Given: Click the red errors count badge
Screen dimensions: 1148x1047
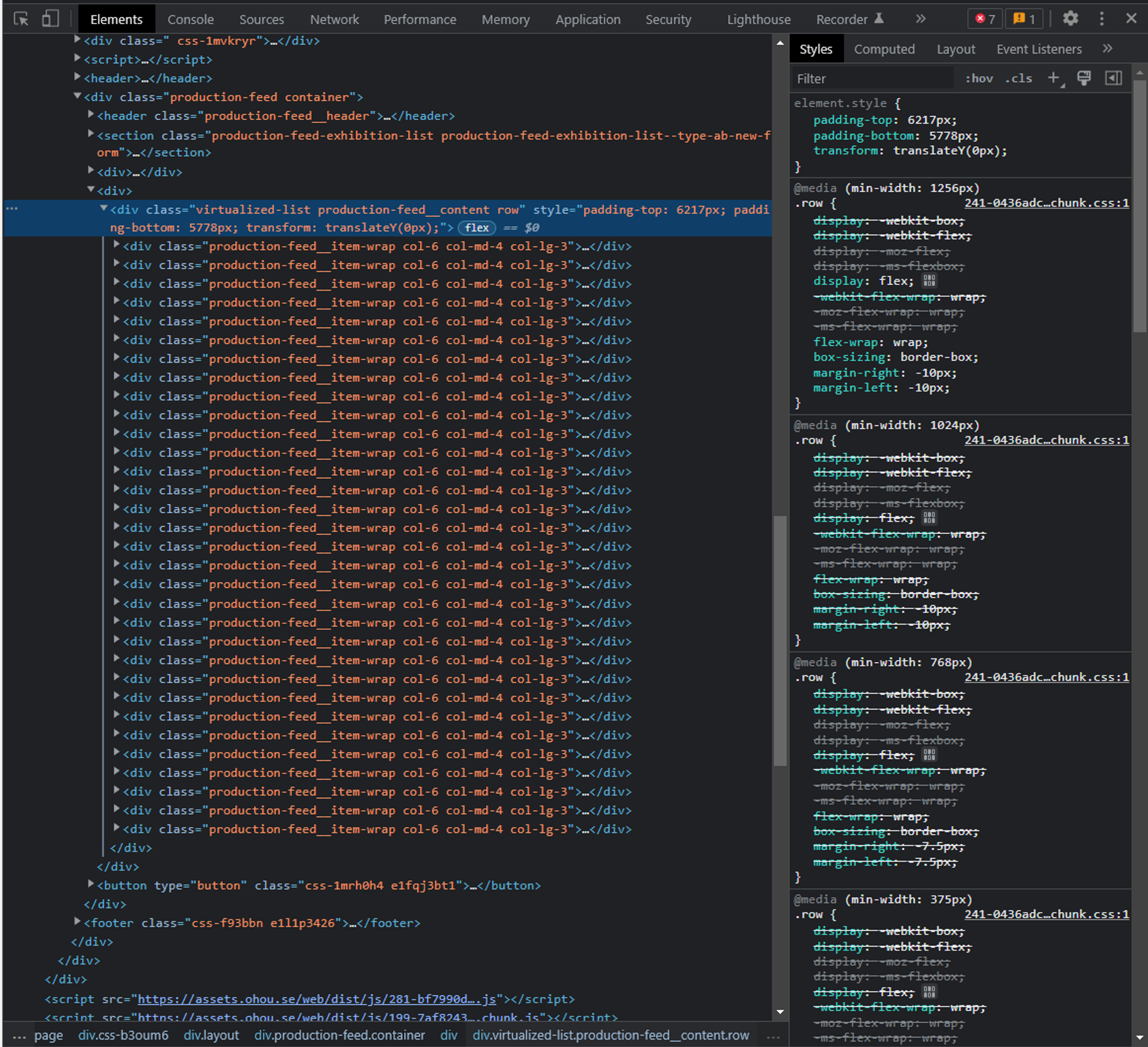Looking at the screenshot, I should pyautogui.click(x=985, y=19).
